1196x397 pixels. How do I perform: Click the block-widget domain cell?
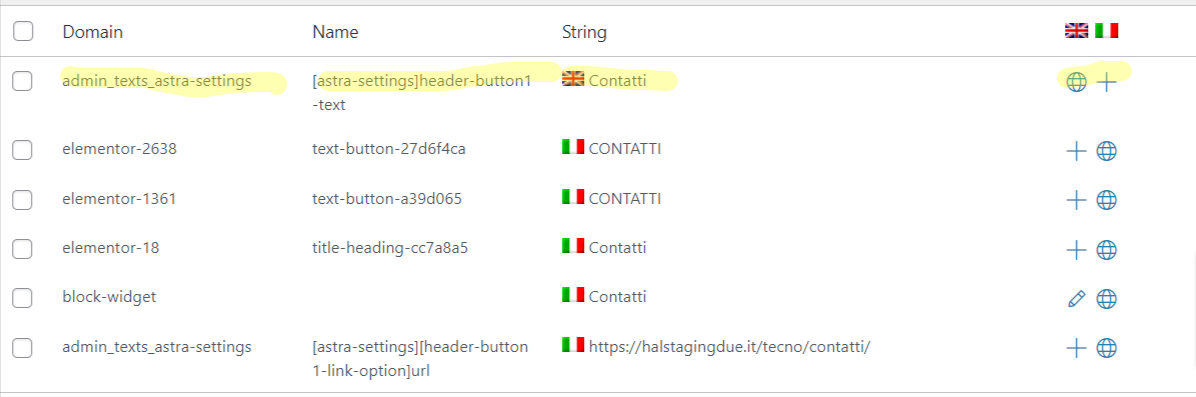[x=109, y=298]
